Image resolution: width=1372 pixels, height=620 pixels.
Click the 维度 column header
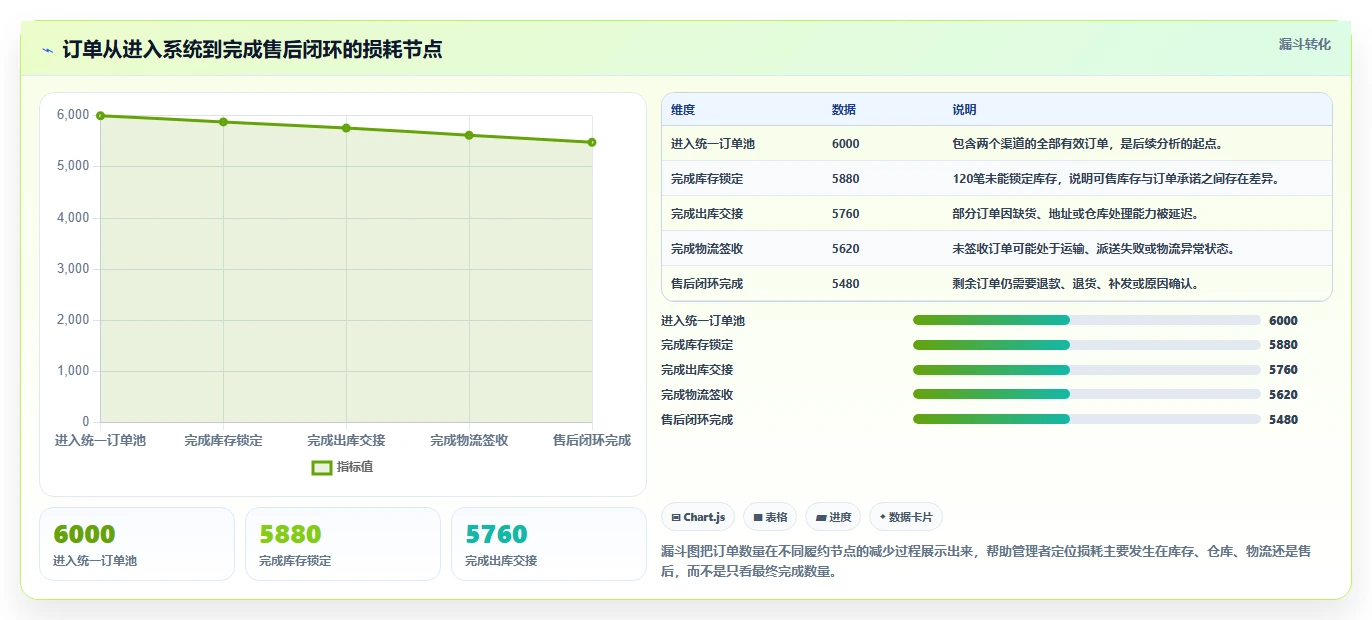coord(683,110)
